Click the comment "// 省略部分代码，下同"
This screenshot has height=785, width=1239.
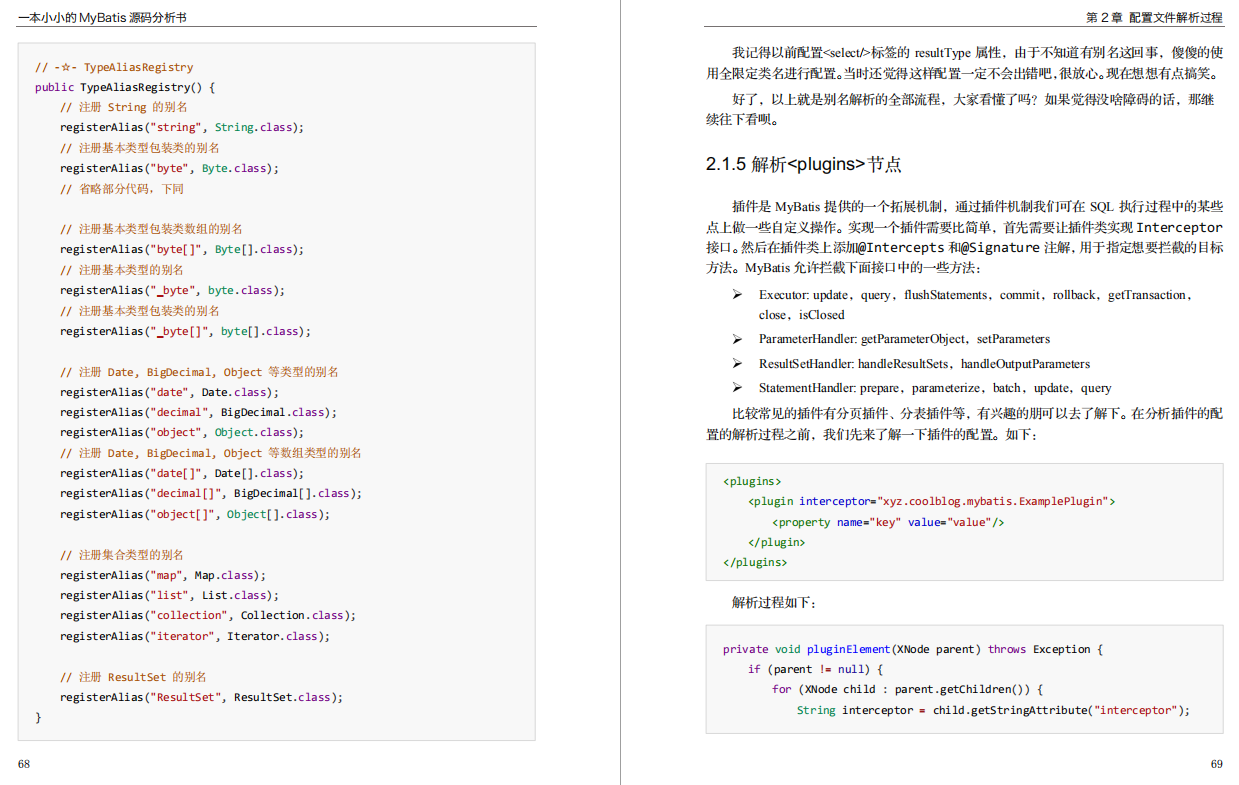tap(122, 188)
